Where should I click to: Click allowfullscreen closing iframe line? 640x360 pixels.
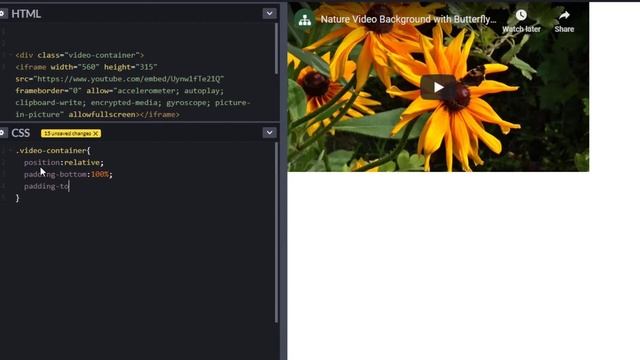98,115
